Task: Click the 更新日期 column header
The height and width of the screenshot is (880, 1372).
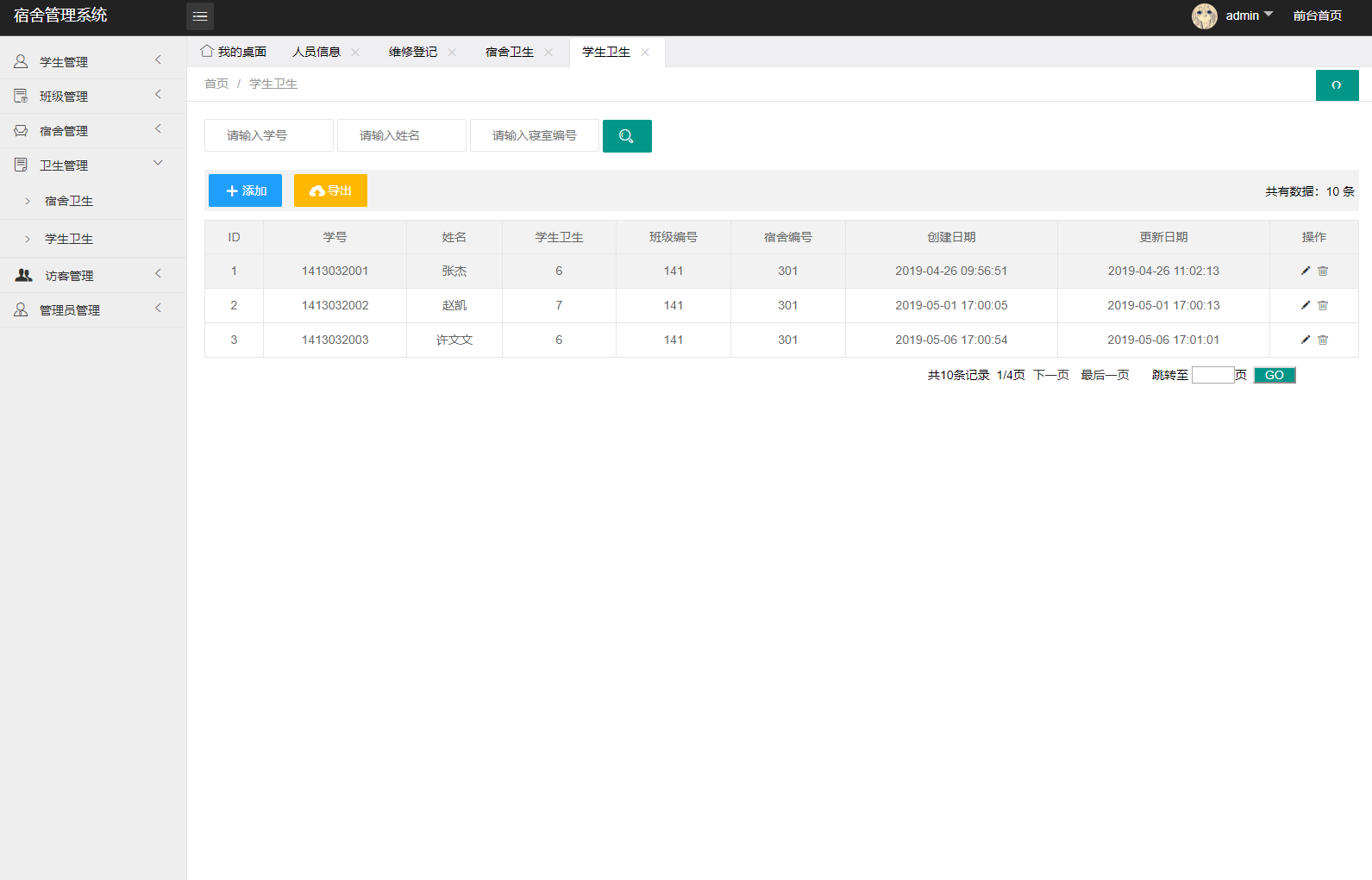Action: tap(1163, 237)
